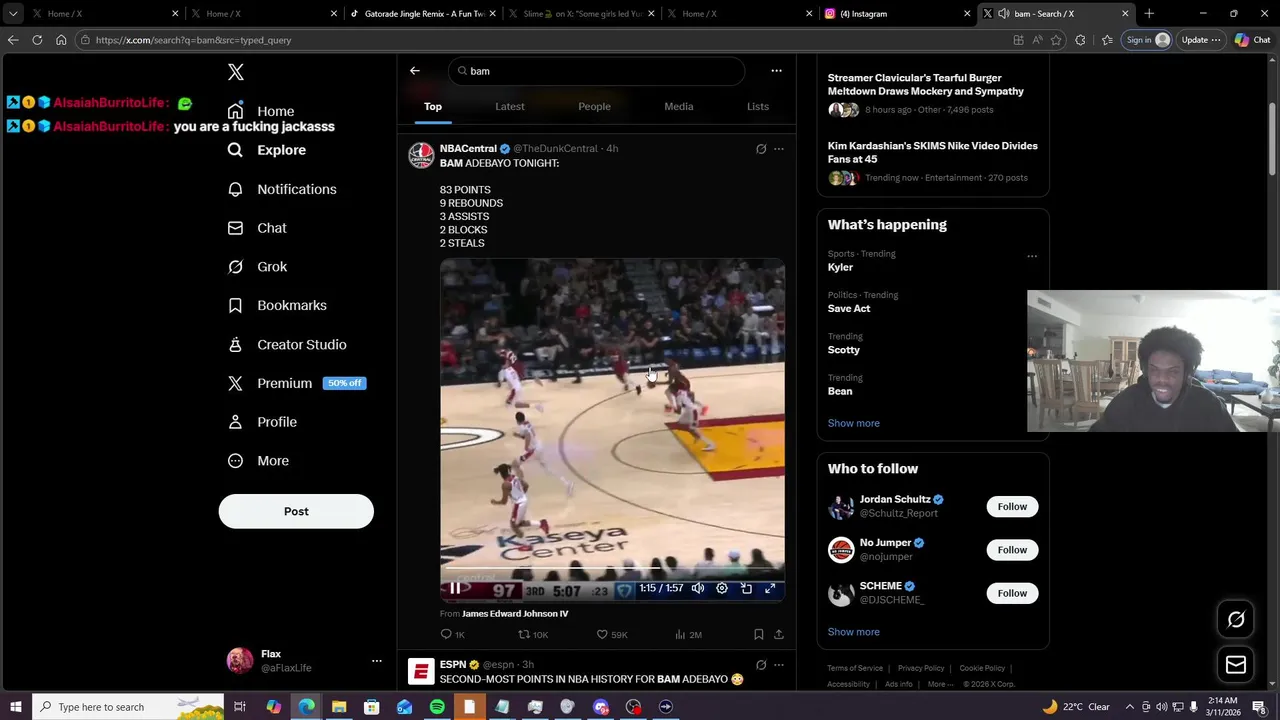Go back with search back arrow
Viewport: 1280px width, 720px height.
coord(415,71)
